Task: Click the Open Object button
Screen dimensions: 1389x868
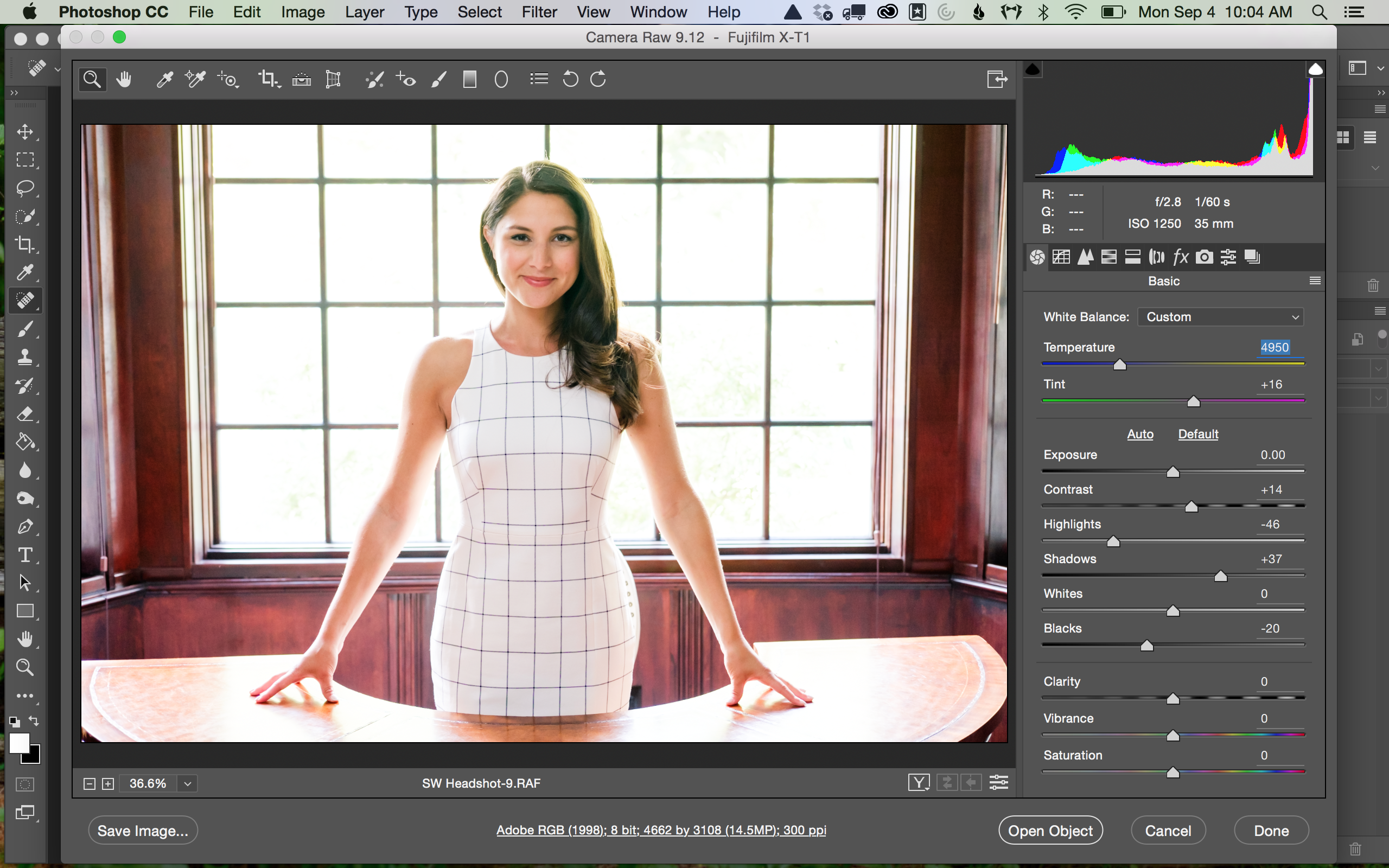Action: pos(1050,831)
